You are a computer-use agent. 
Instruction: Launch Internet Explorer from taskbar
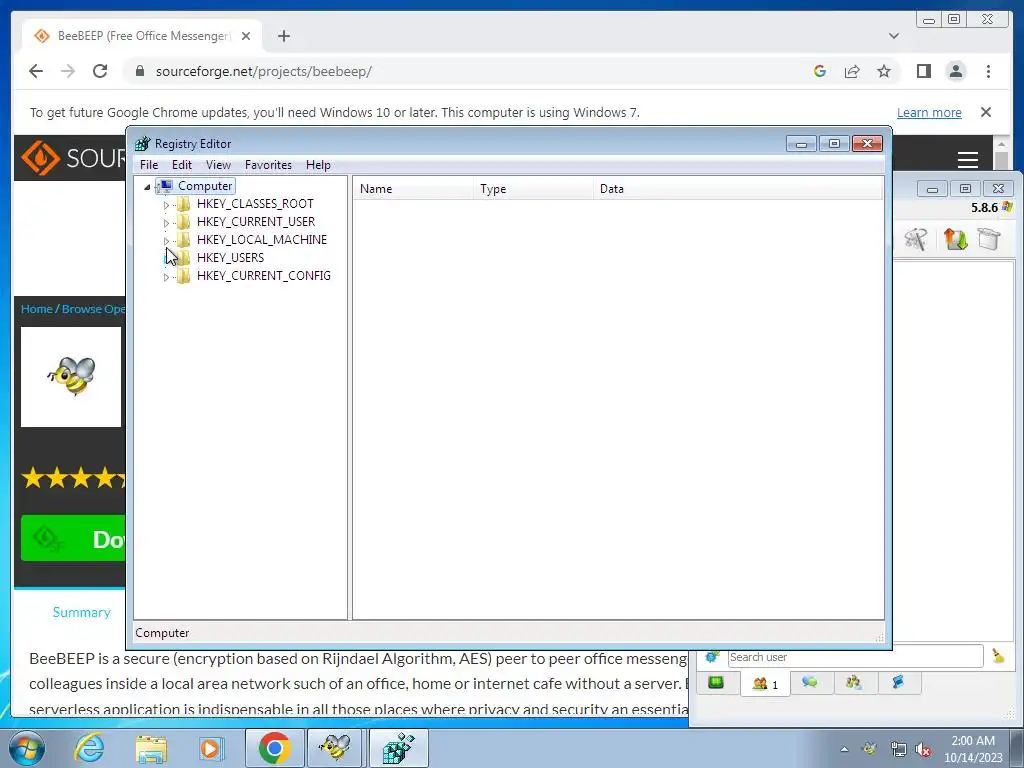click(89, 748)
